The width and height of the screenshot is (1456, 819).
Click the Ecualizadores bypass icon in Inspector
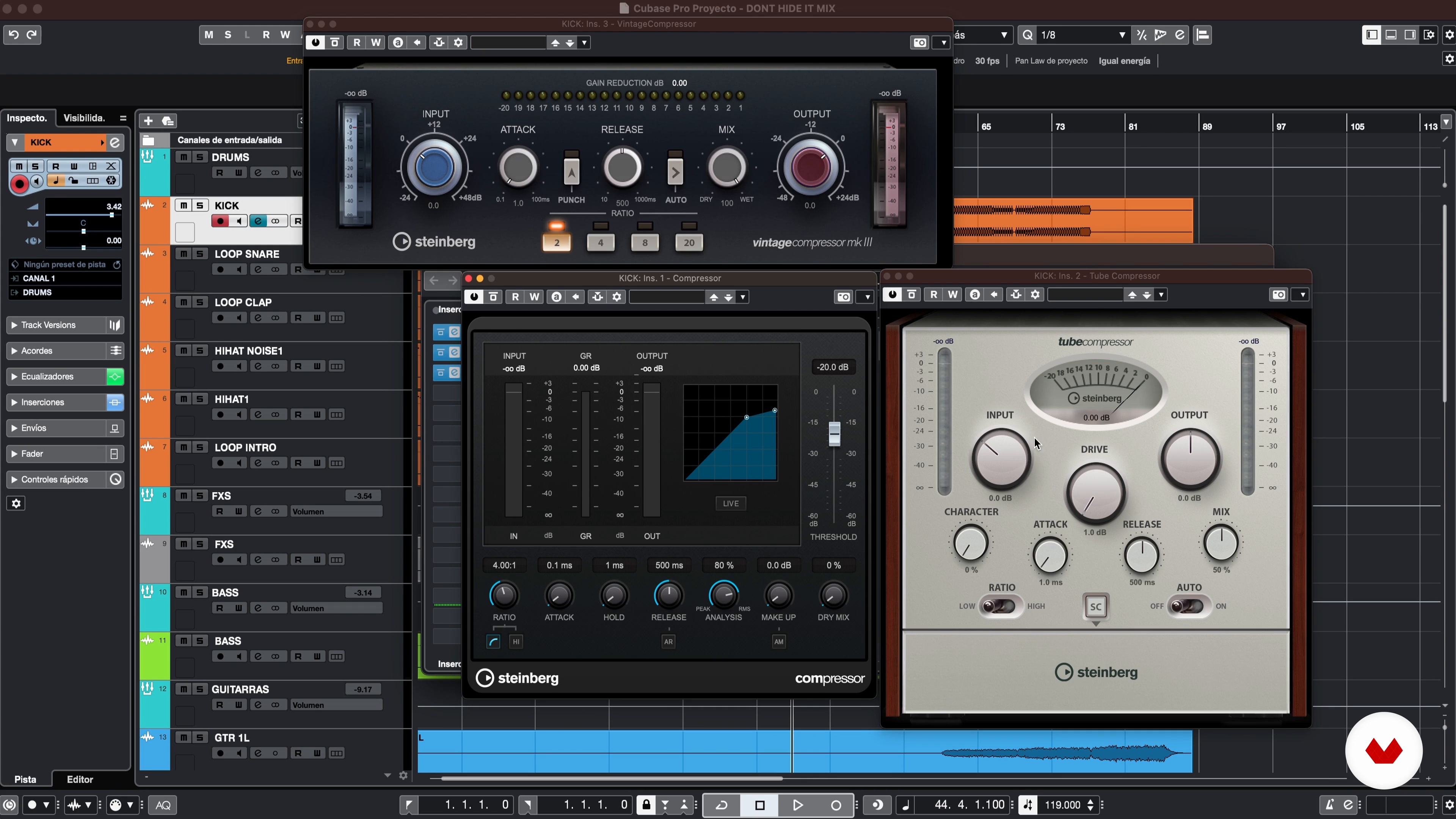(115, 377)
